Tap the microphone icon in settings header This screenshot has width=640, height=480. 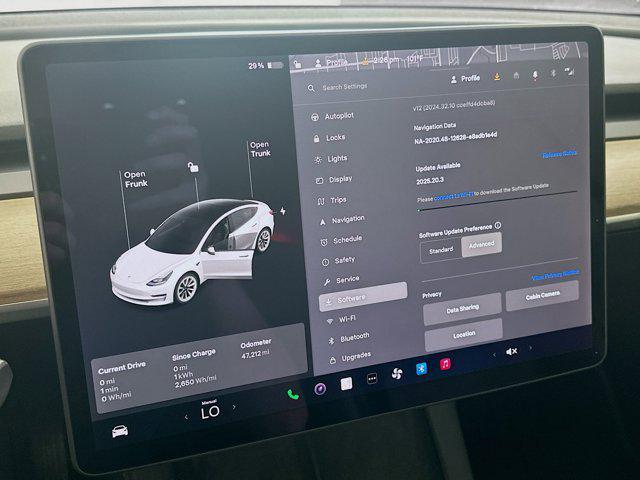(535, 75)
